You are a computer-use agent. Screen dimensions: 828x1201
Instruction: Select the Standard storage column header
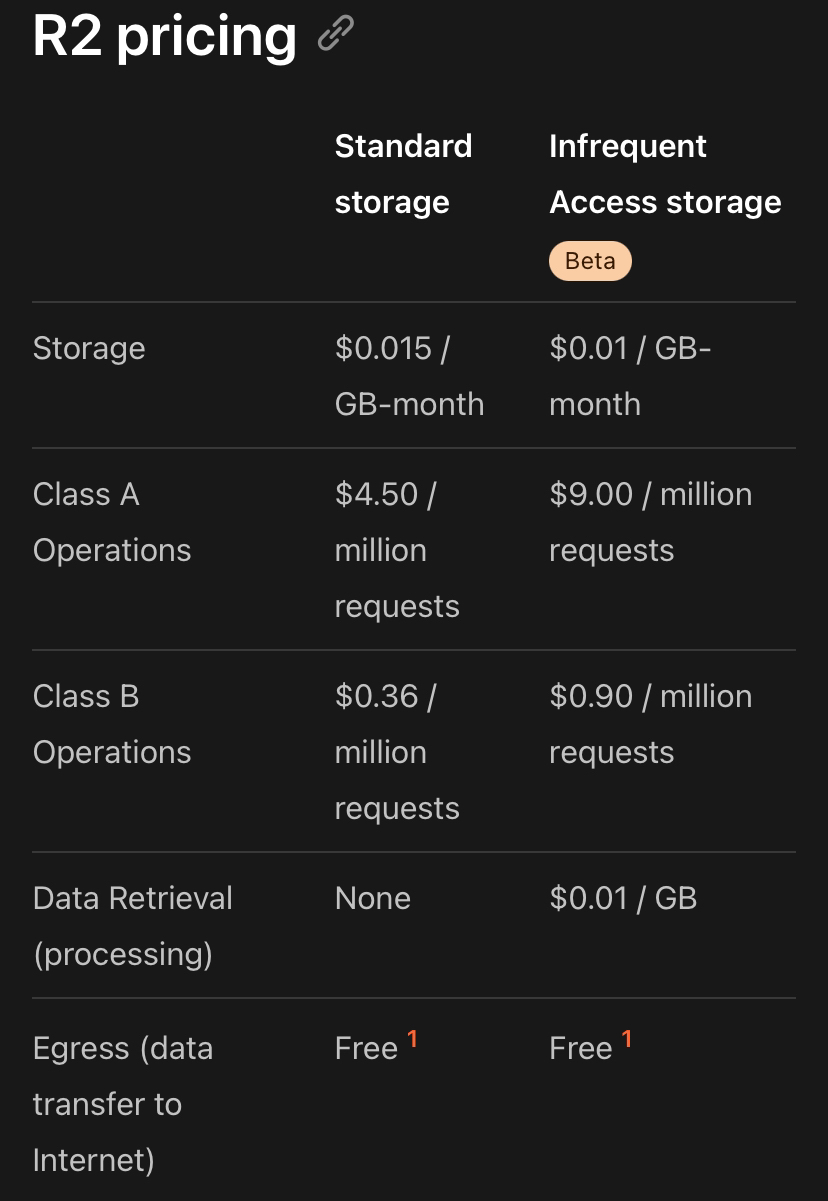pyautogui.click(x=403, y=174)
